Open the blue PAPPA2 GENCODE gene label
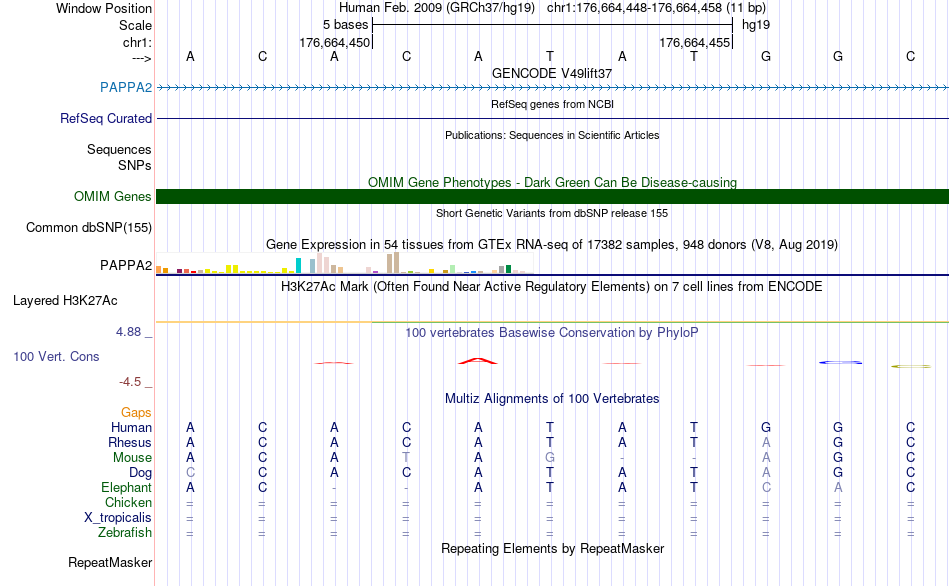This screenshot has height=586, width=950. (x=126, y=87)
